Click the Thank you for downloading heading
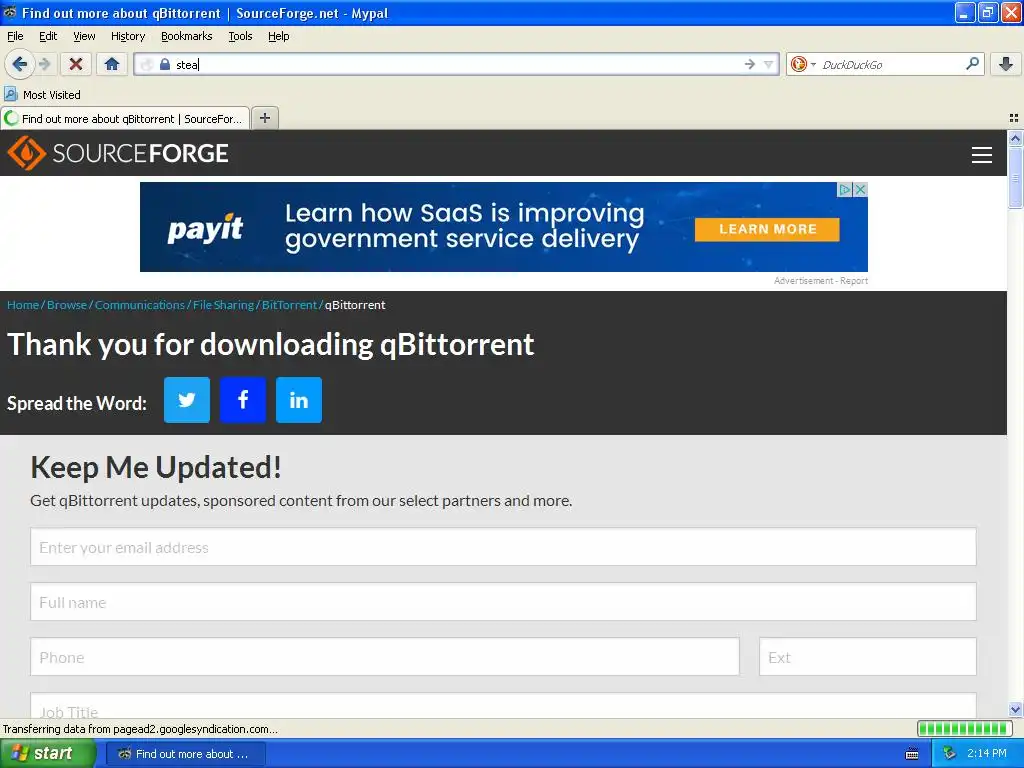 [270, 345]
